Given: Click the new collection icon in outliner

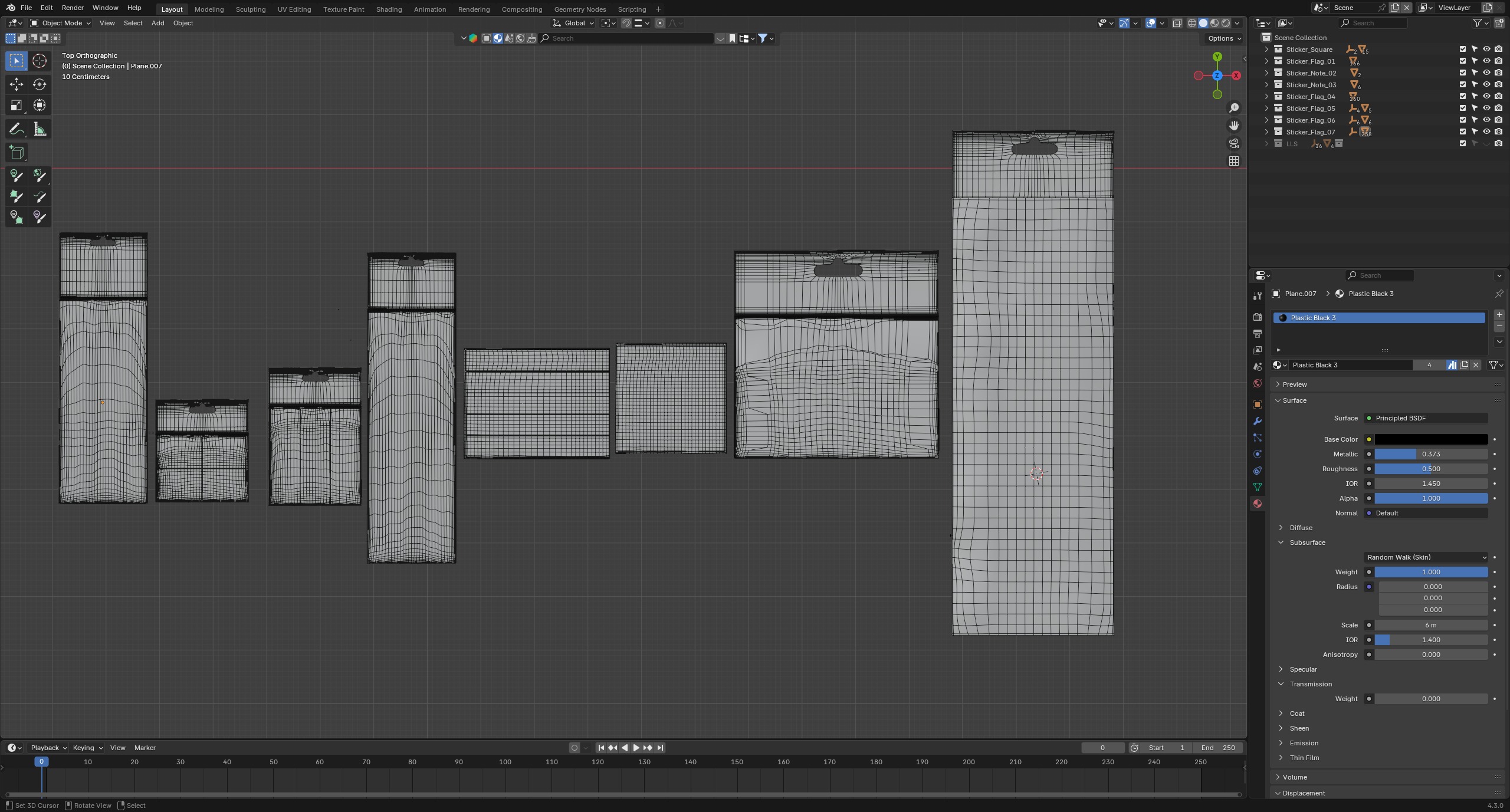Looking at the screenshot, I should 1499,23.
